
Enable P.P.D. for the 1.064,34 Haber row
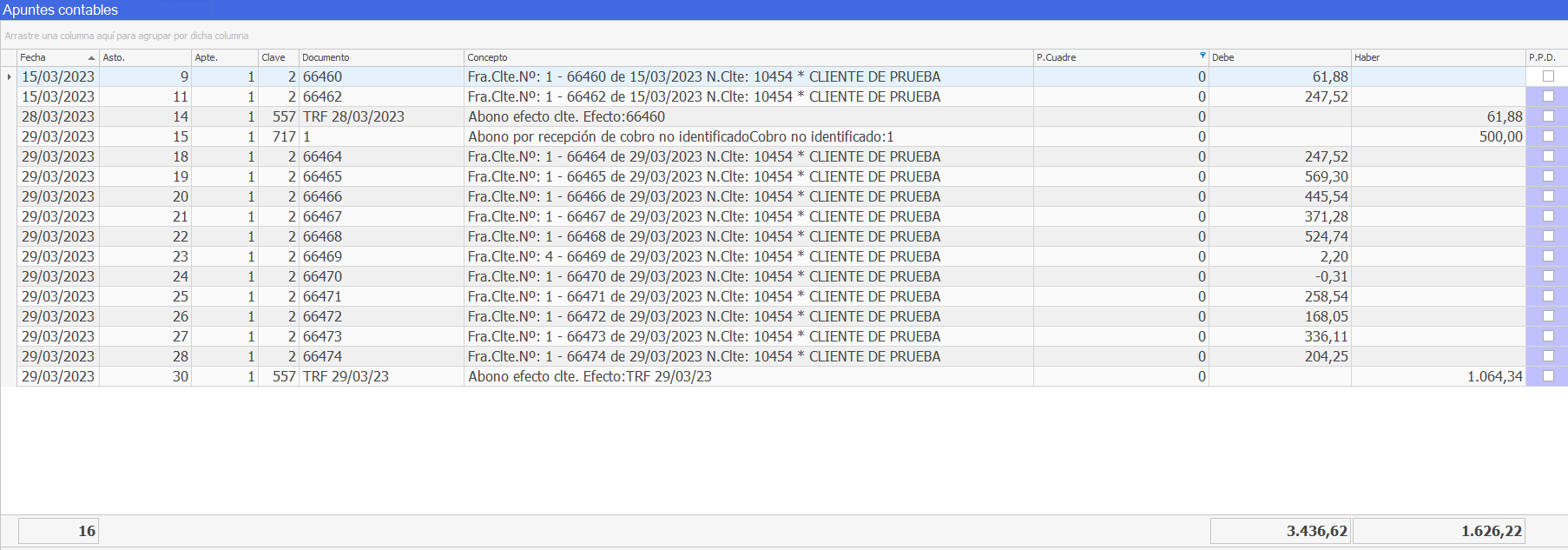(1547, 376)
